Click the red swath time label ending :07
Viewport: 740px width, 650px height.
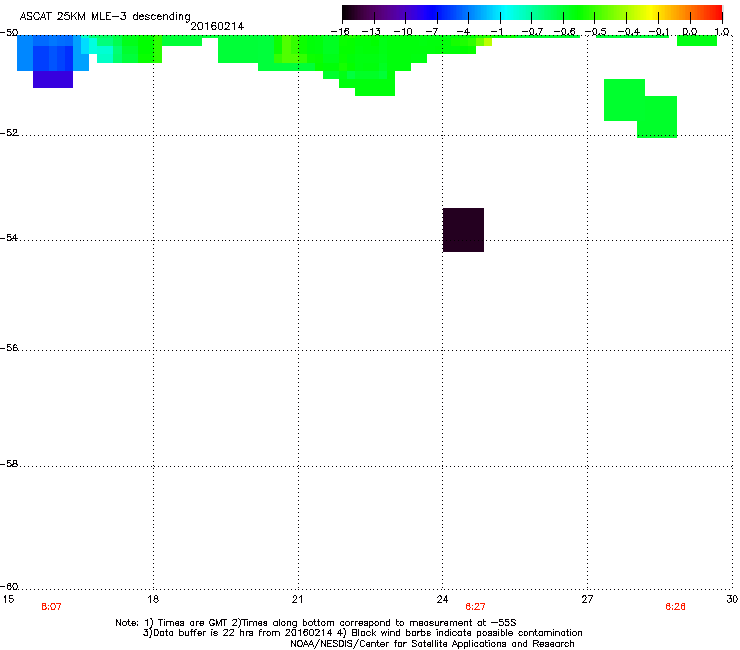51,607
